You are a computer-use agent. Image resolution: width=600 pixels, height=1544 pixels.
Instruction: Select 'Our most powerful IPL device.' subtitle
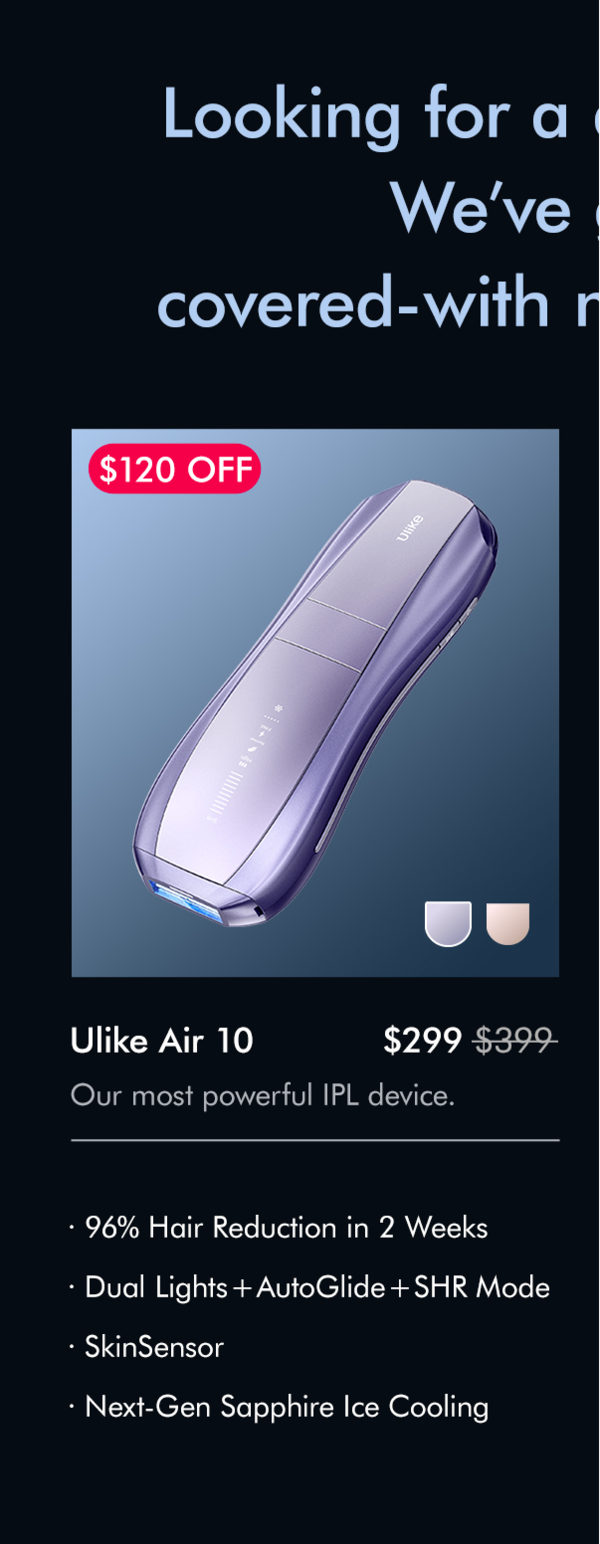[x=263, y=1096]
